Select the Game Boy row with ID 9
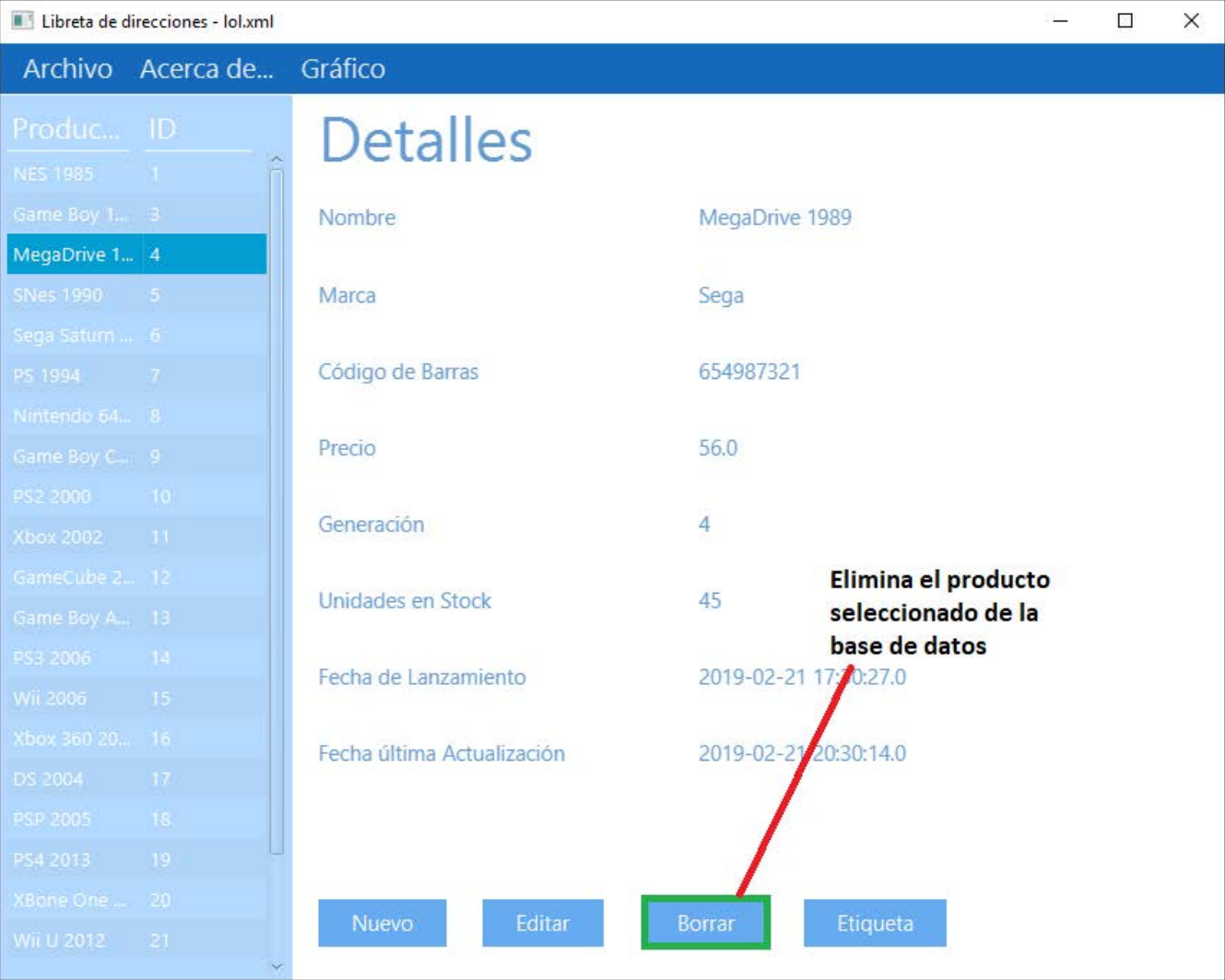This screenshot has width=1225, height=980. (x=136, y=456)
